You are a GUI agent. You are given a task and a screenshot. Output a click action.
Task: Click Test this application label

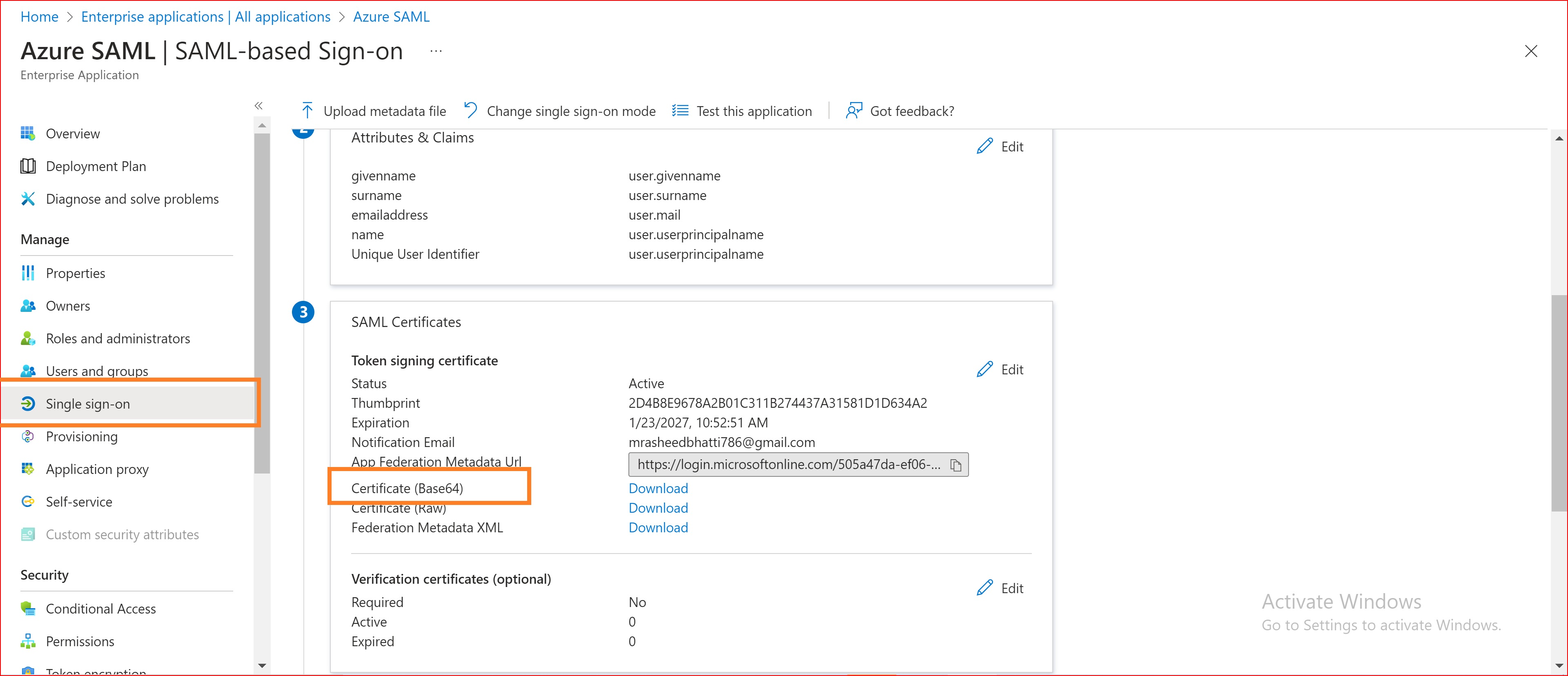tap(754, 111)
